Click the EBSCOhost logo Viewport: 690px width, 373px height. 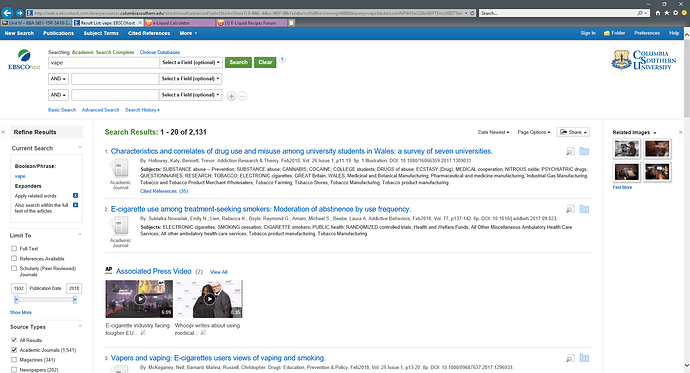coord(24,60)
